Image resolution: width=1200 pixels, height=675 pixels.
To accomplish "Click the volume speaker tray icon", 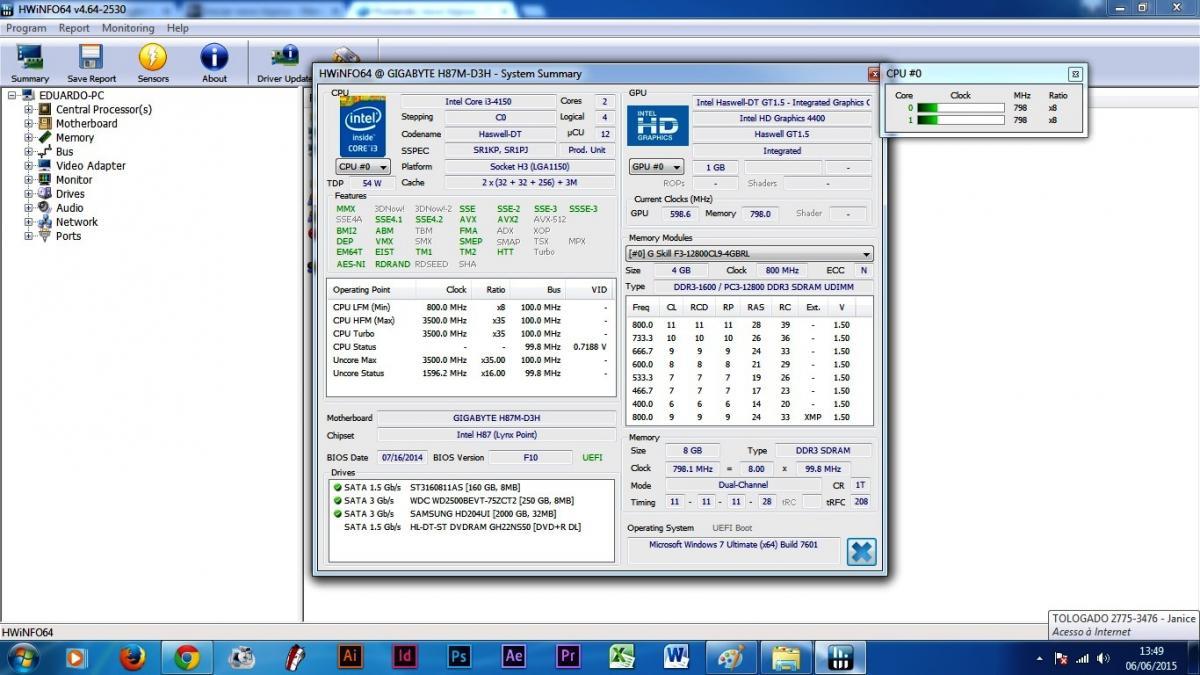I will click(1103, 658).
